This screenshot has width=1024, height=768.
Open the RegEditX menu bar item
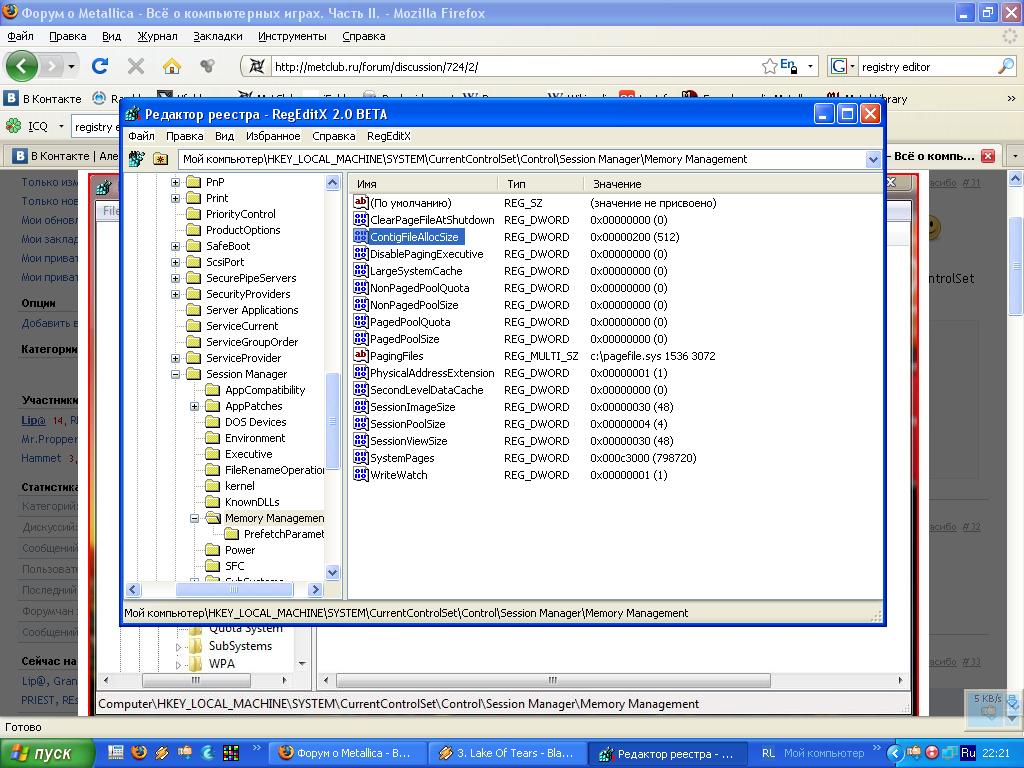[x=388, y=136]
